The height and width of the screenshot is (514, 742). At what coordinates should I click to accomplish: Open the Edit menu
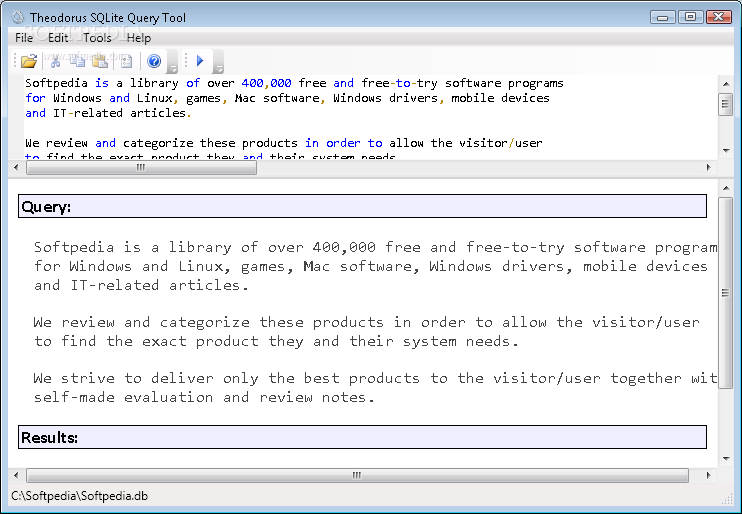[x=58, y=38]
